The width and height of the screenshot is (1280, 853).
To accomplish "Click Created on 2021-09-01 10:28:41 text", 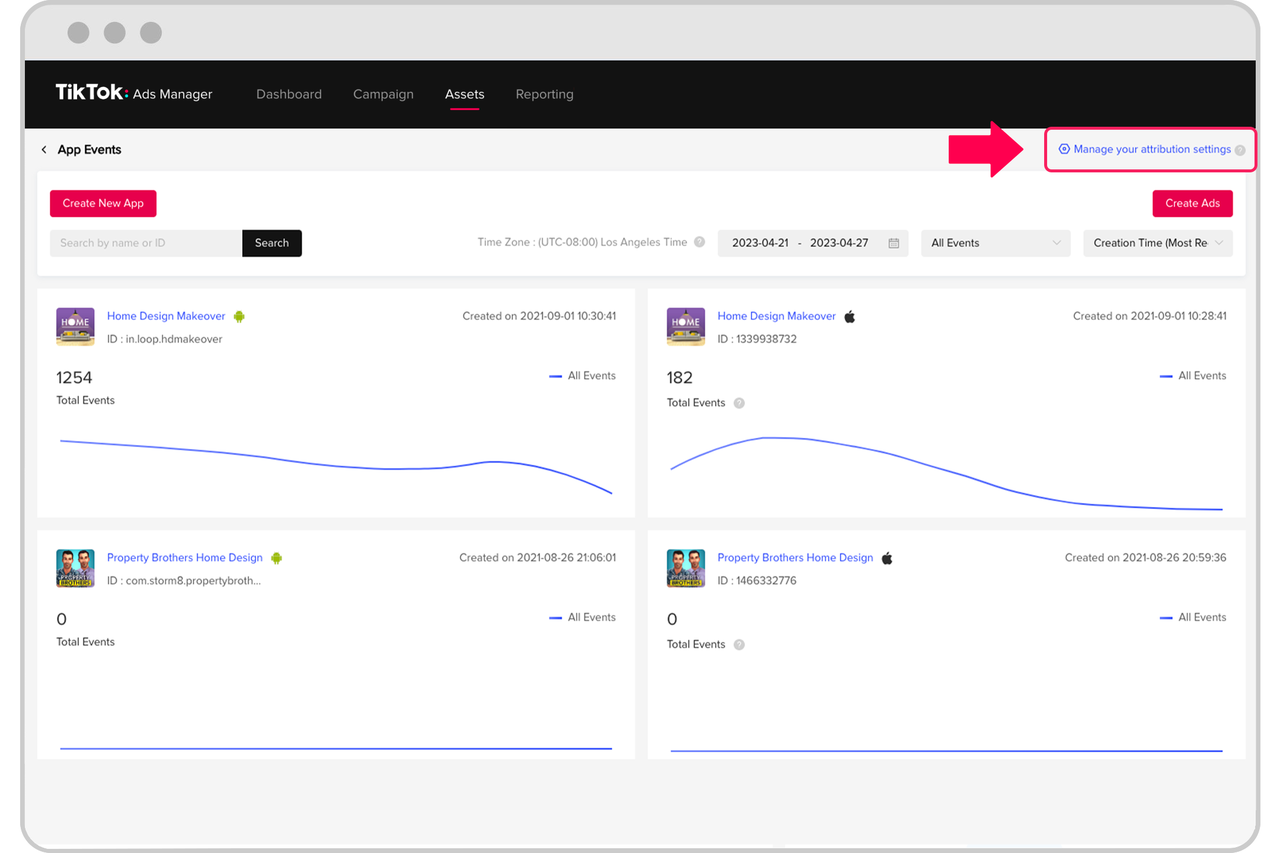I will point(1150,316).
